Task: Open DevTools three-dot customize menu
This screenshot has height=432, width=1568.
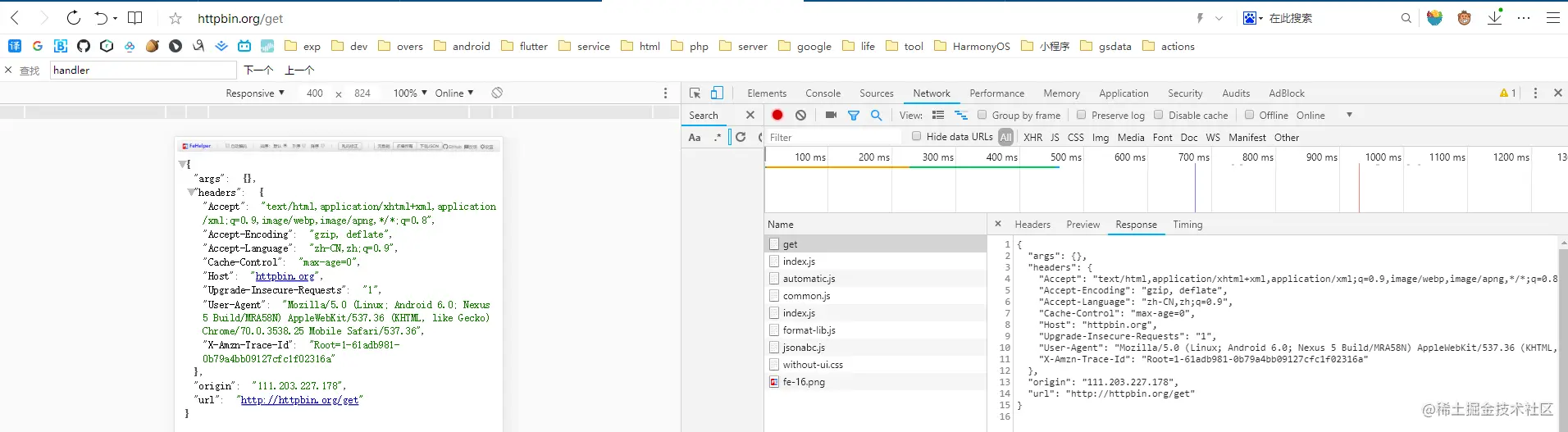Action: pyautogui.click(x=1535, y=93)
